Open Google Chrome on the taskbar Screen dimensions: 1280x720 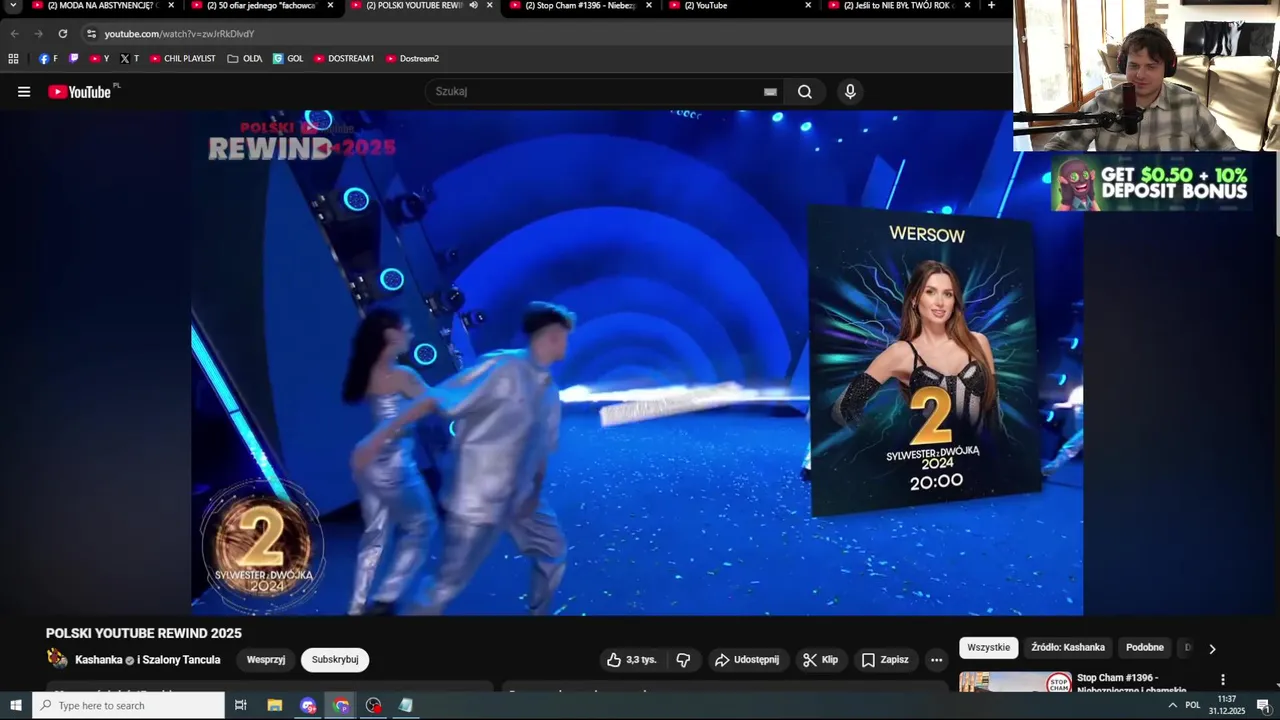pyautogui.click(x=341, y=705)
